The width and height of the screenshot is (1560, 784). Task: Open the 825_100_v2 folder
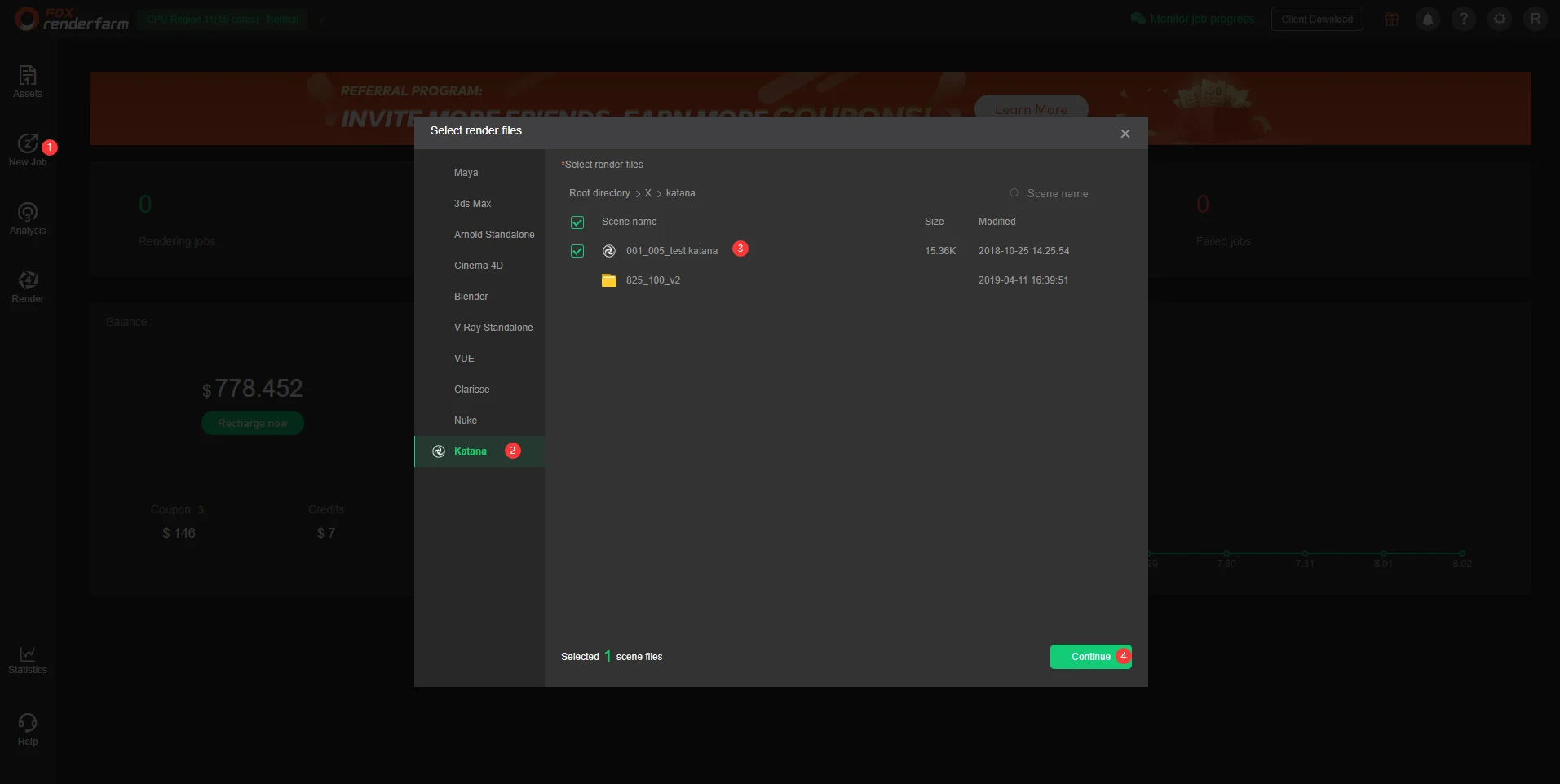point(653,280)
